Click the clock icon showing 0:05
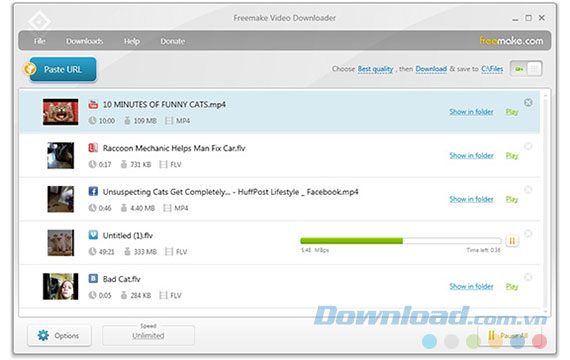This screenshot has height=360, width=570. click(x=92, y=295)
